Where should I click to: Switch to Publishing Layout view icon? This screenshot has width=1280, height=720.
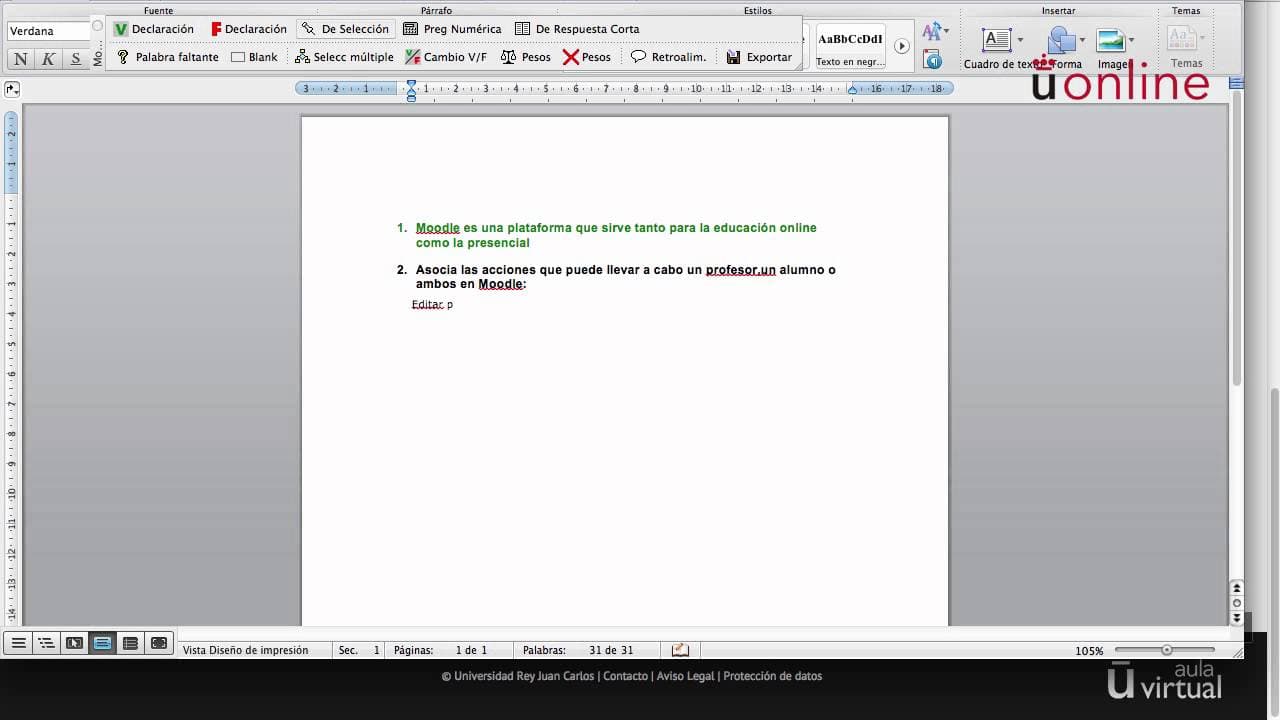tap(74, 643)
